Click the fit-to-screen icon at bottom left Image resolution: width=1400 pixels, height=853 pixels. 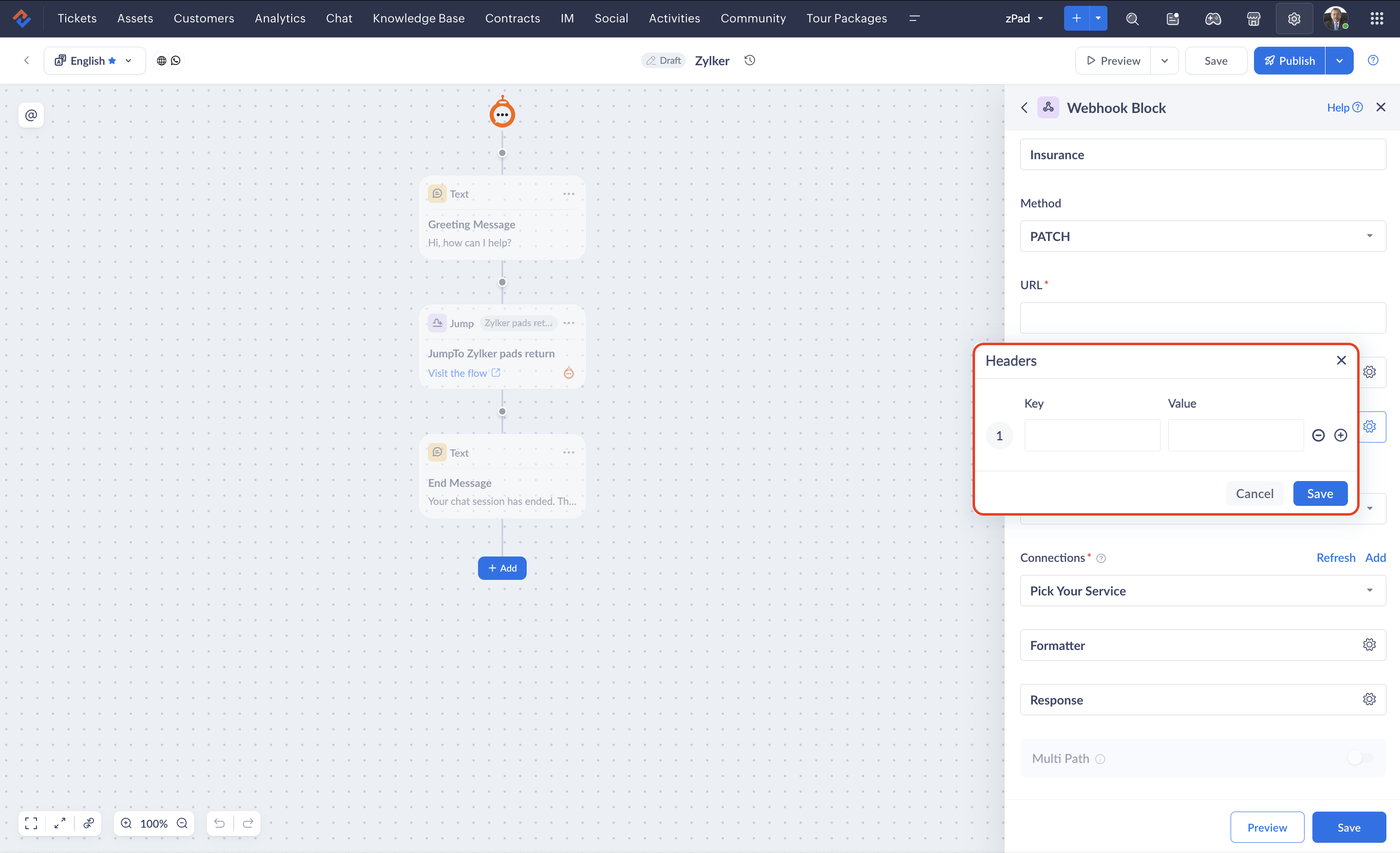[x=31, y=823]
